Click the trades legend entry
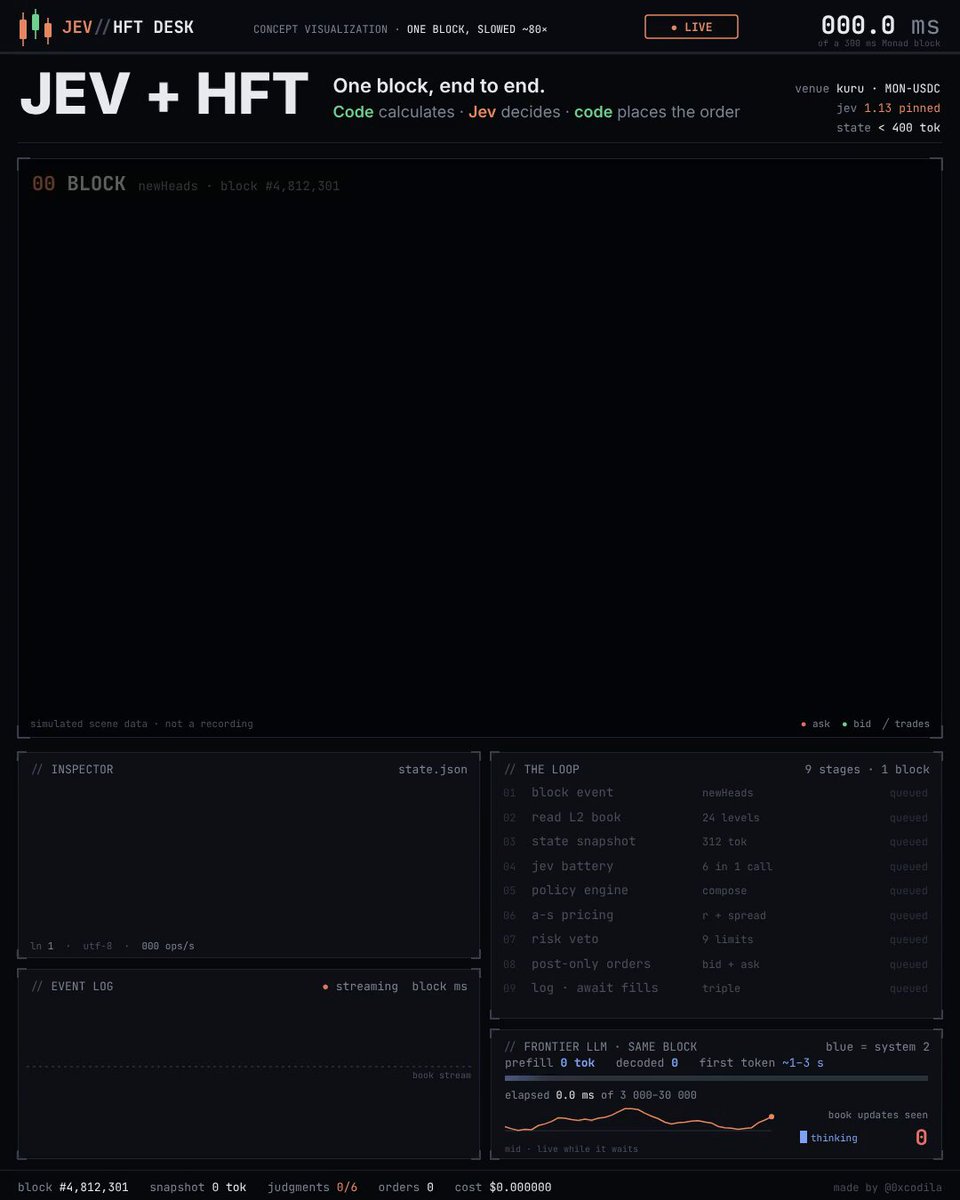Image resolution: width=960 pixels, height=1200 pixels. (906, 724)
